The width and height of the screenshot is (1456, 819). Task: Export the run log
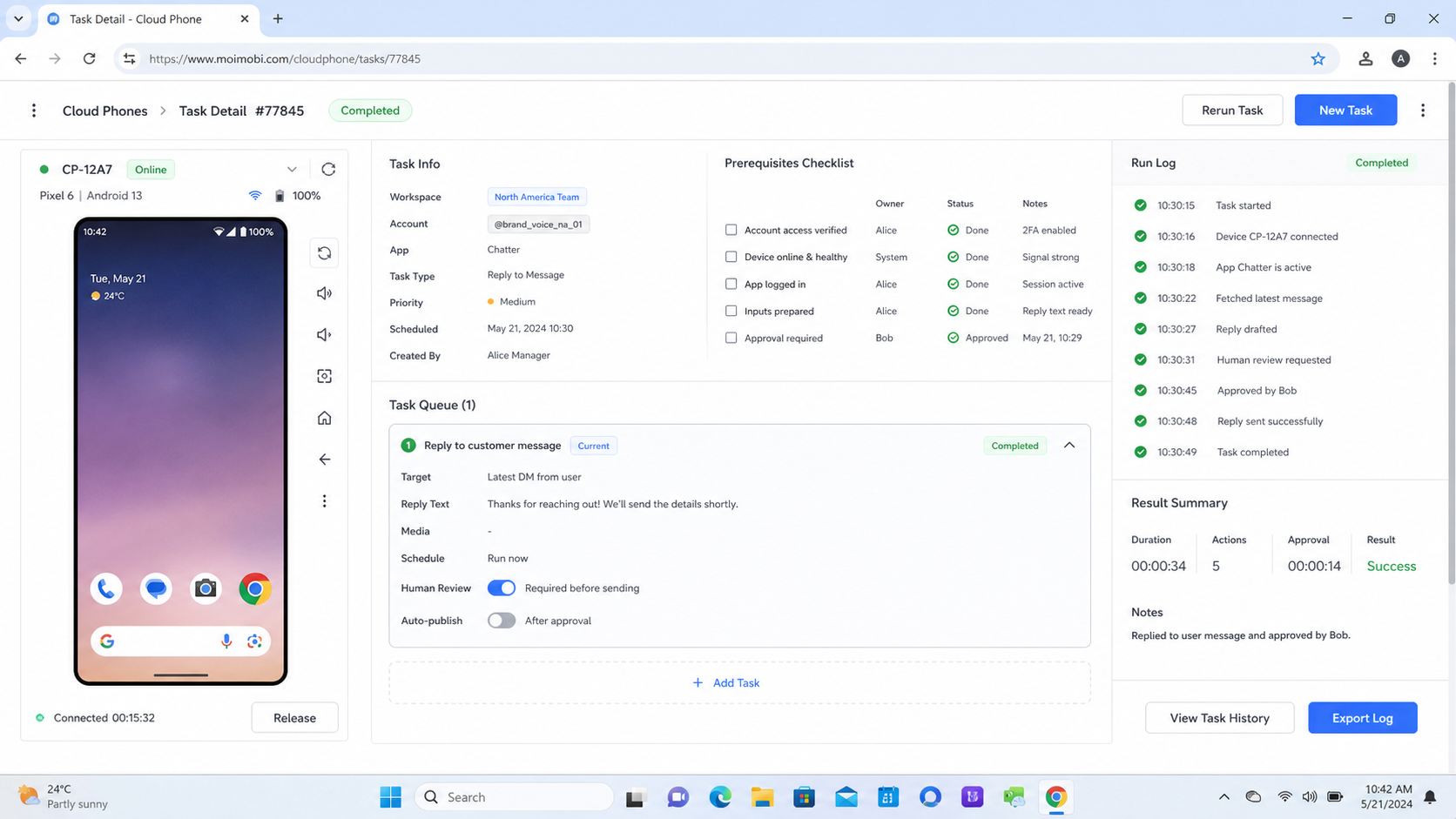tap(1362, 718)
